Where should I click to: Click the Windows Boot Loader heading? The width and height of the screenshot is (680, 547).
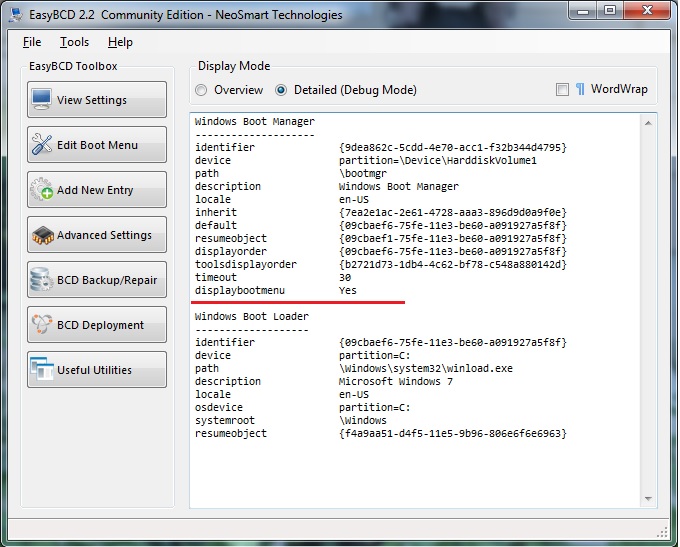252,316
